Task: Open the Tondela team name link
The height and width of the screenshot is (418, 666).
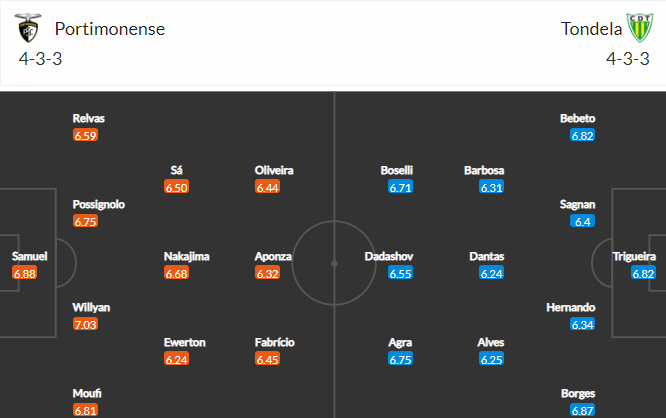Action: coord(591,29)
